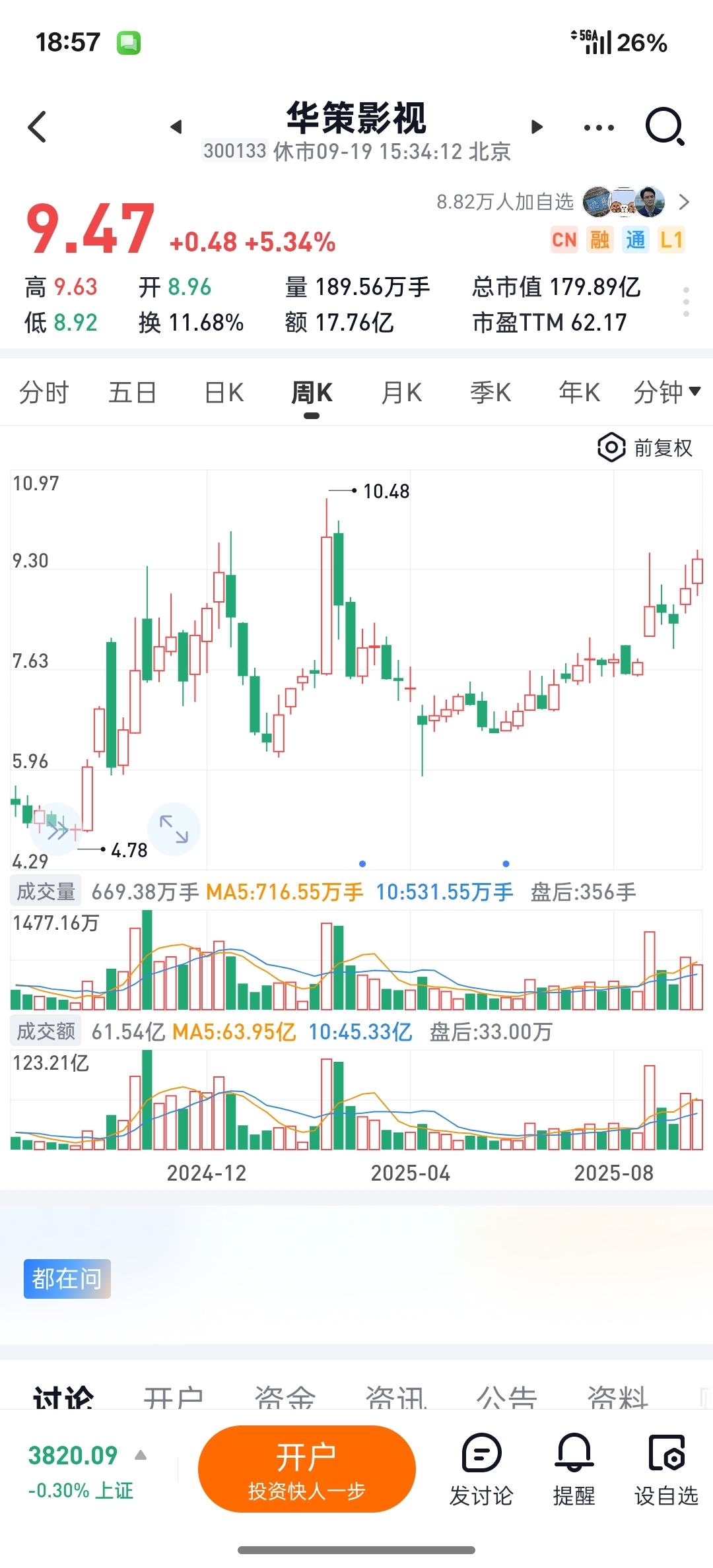Screen dimensions: 713x1568
Task: Switch to the 分时 tab
Action: 44,393
